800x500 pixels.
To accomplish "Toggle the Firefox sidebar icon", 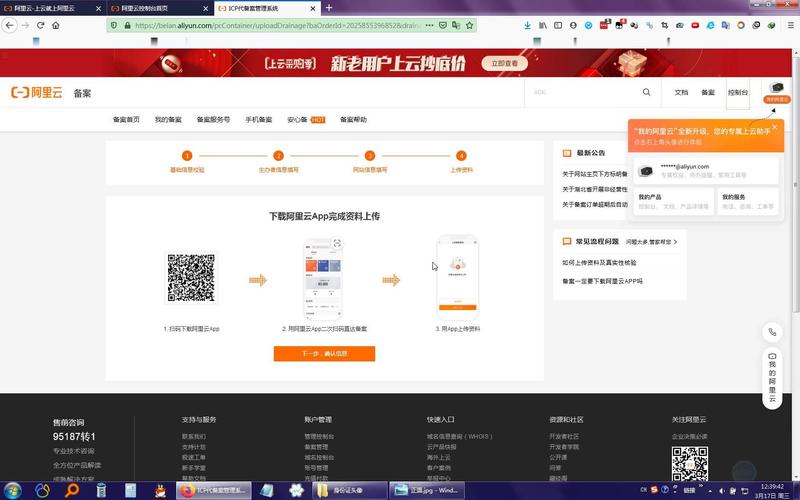I will point(558,25).
